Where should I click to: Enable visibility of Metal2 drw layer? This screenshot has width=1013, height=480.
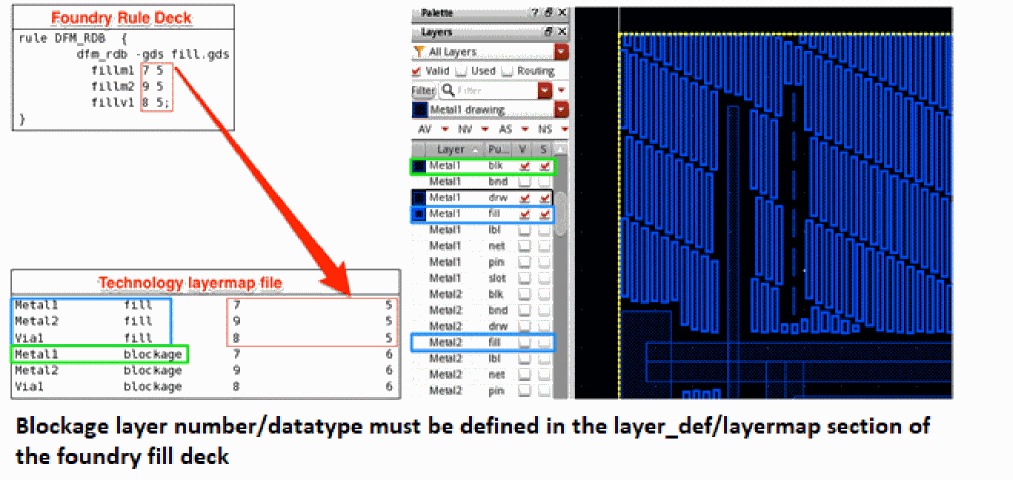click(525, 326)
